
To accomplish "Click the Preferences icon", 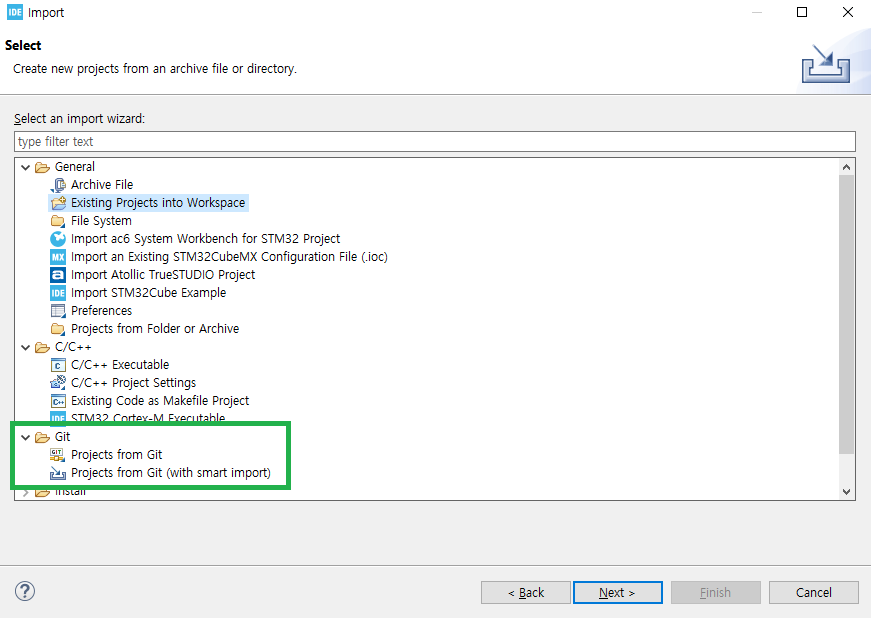I will click(58, 311).
